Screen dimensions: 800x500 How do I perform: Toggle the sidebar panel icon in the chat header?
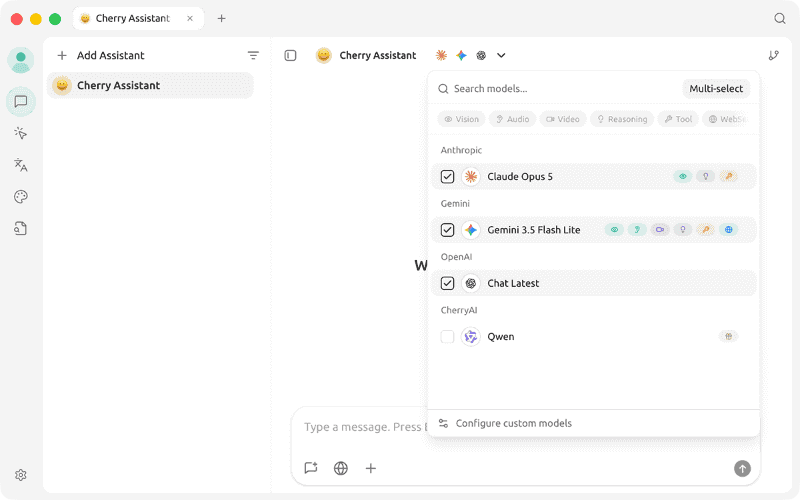click(x=290, y=55)
